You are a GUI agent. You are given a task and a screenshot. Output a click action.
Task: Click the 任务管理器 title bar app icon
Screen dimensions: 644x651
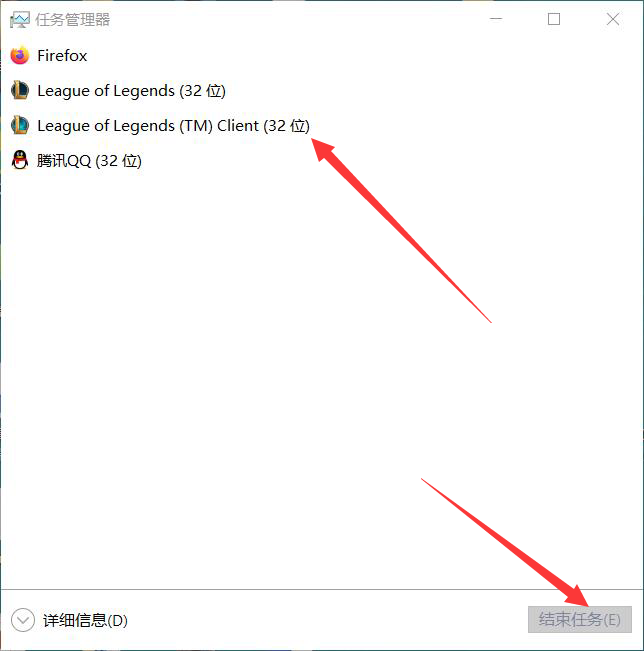pyautogui.click(x=20, y=20)
